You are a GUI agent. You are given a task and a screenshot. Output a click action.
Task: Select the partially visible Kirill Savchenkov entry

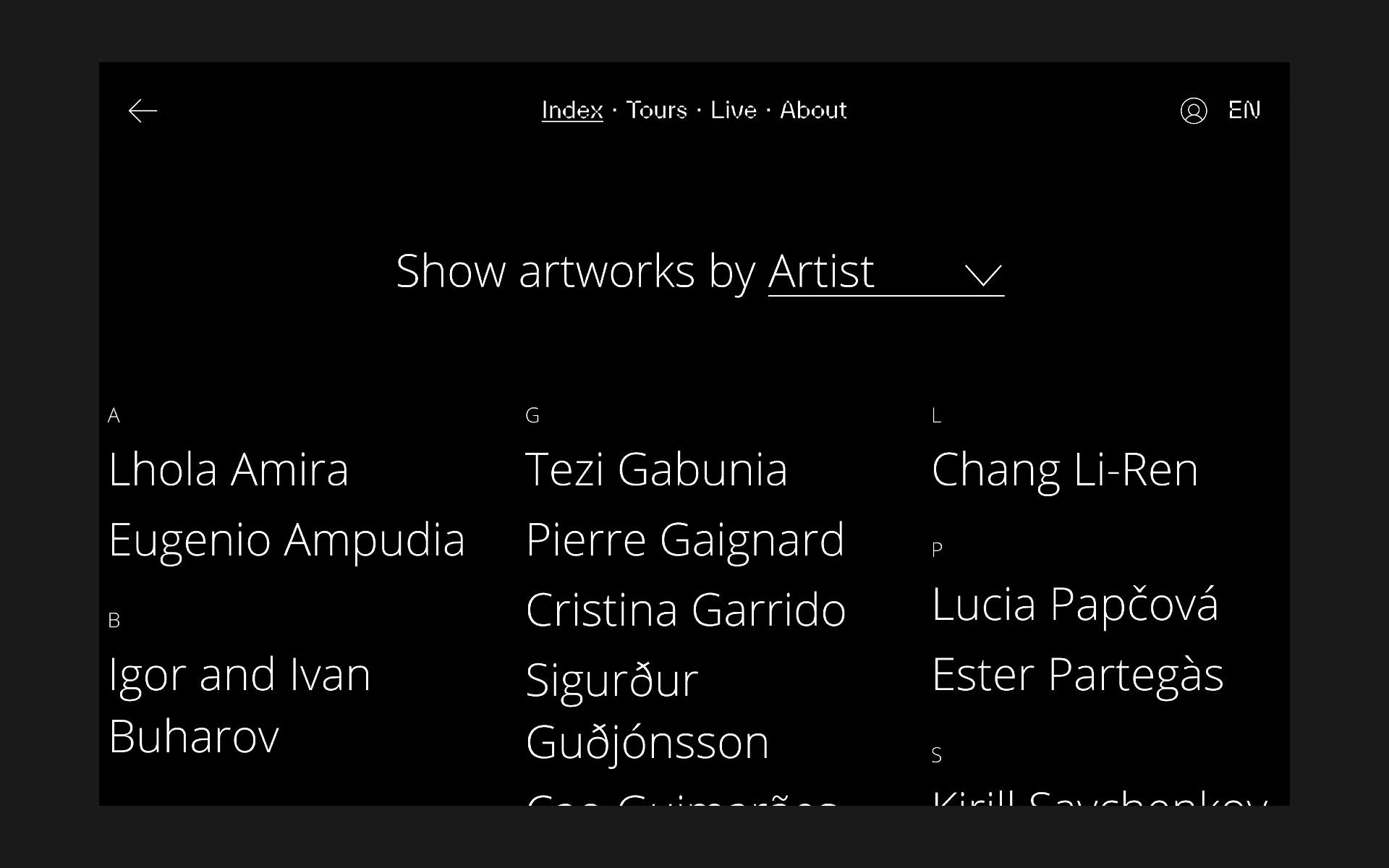pos(1100,797)
